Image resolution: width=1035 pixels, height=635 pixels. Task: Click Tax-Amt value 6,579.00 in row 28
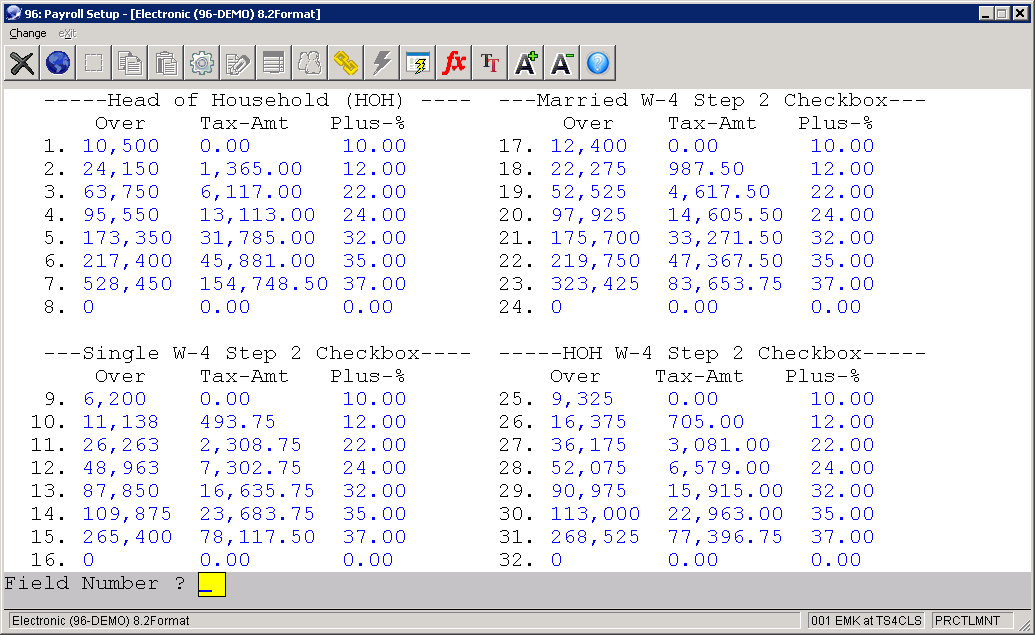(719, 468)
